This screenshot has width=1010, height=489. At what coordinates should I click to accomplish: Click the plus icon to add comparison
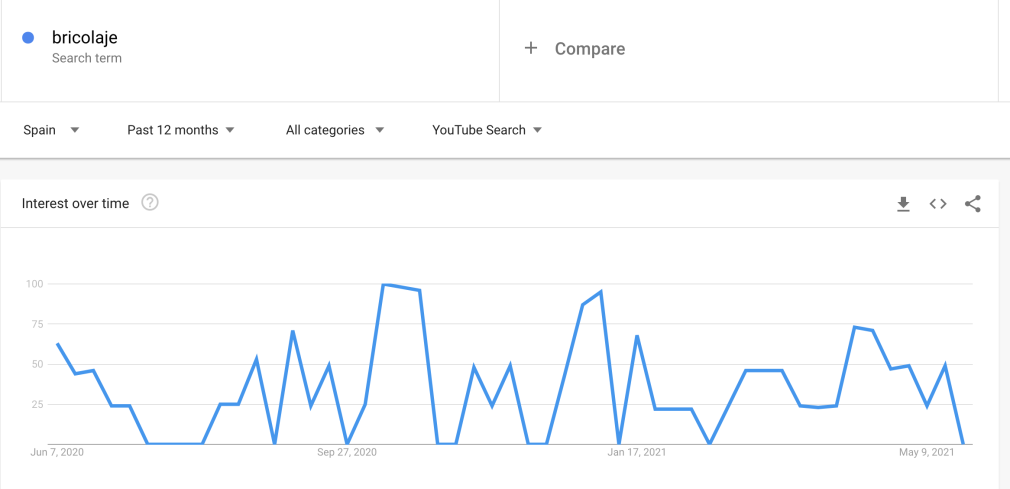(x=531, y=48)
